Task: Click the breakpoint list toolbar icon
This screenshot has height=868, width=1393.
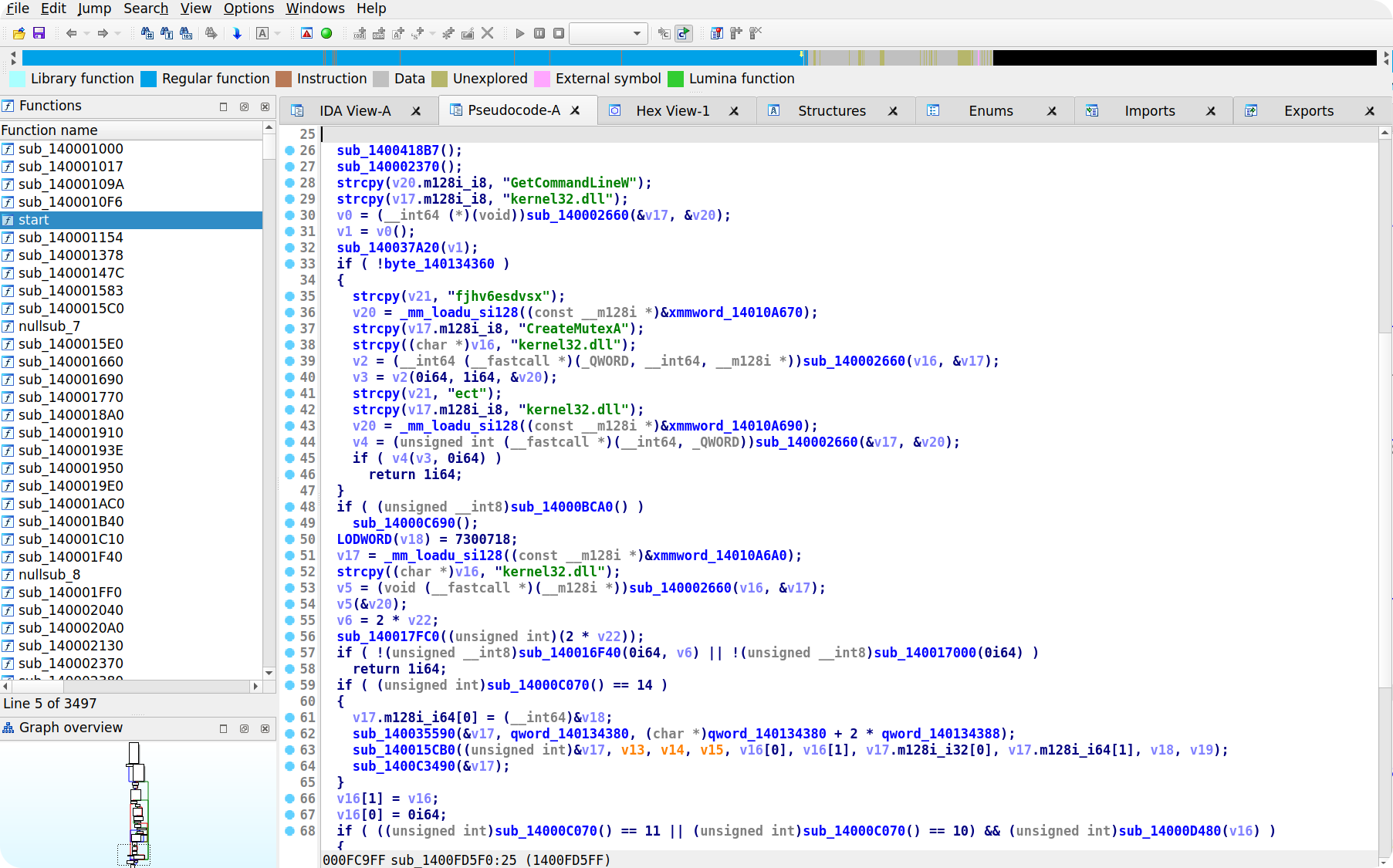Action: click(716, 33)
